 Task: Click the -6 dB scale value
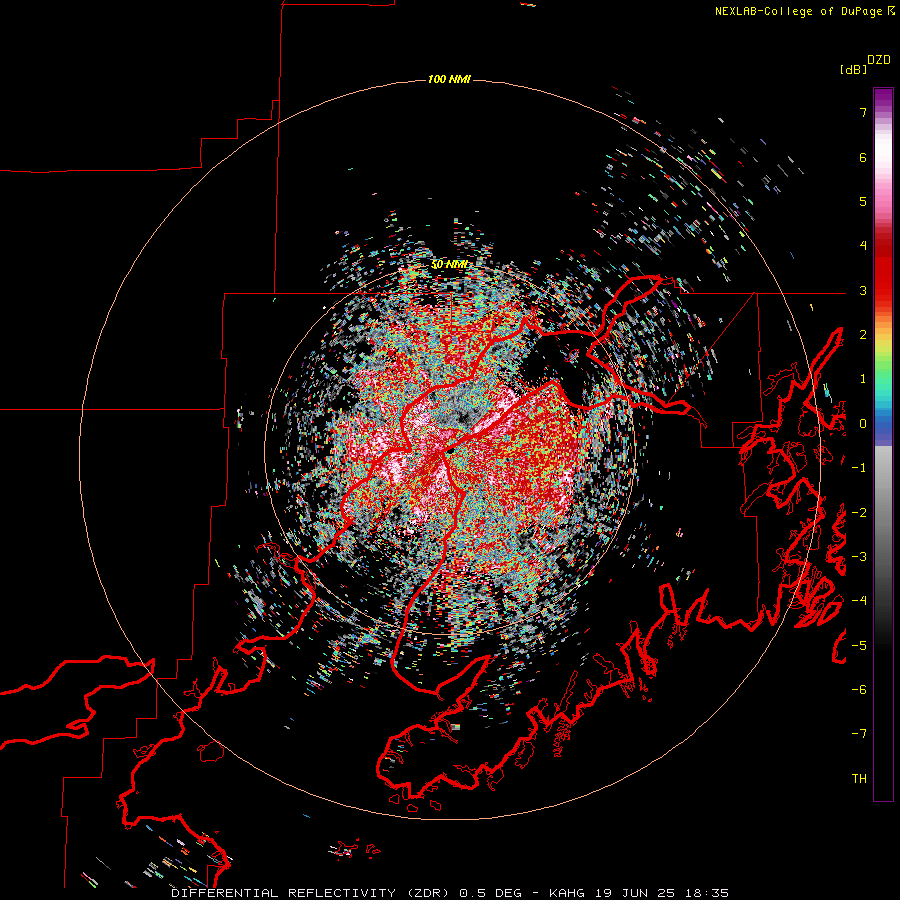click(x=859, y=690)
